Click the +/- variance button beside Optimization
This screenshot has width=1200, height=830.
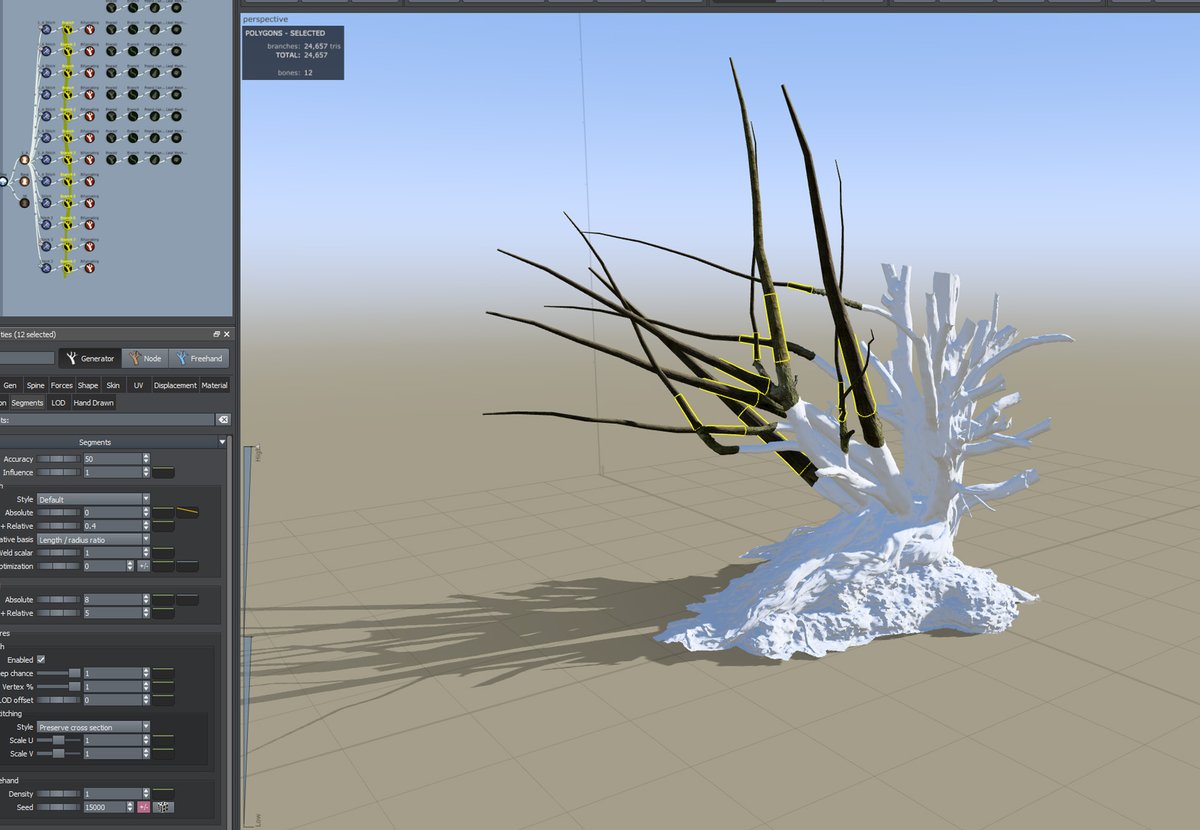coord(143,566)
